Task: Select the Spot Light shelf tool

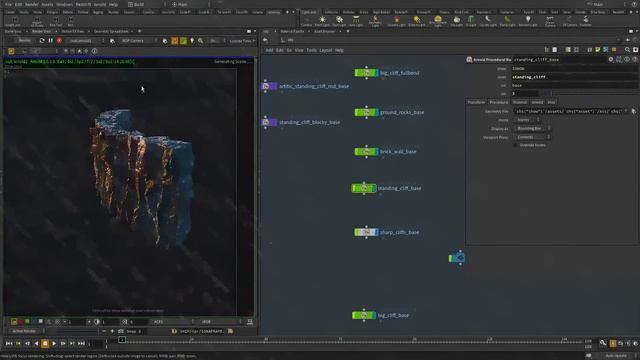Action: coord(339,21)
